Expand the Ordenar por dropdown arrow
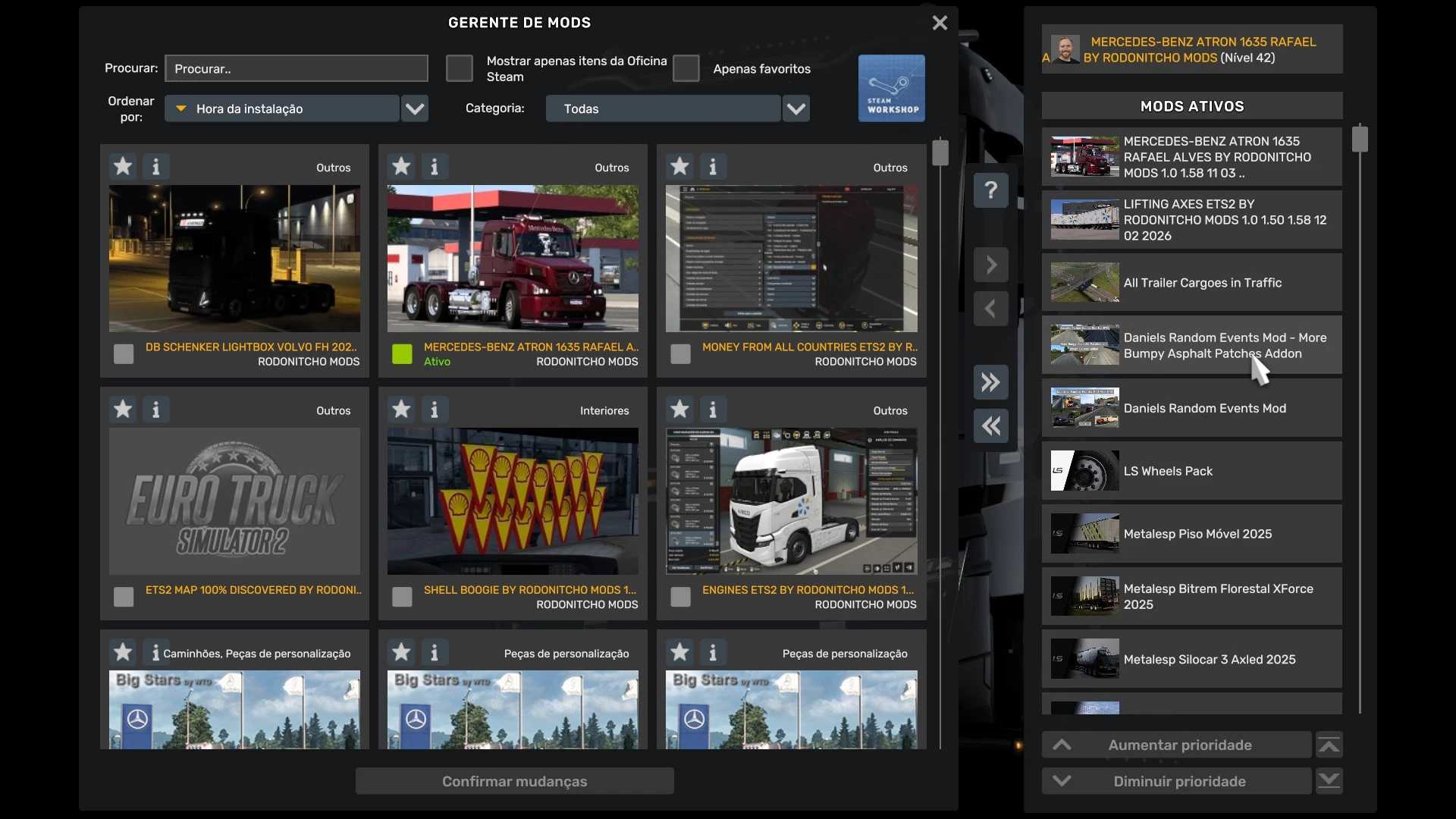The height and width of the screenshot is (819, 1456). click(415, 108)
